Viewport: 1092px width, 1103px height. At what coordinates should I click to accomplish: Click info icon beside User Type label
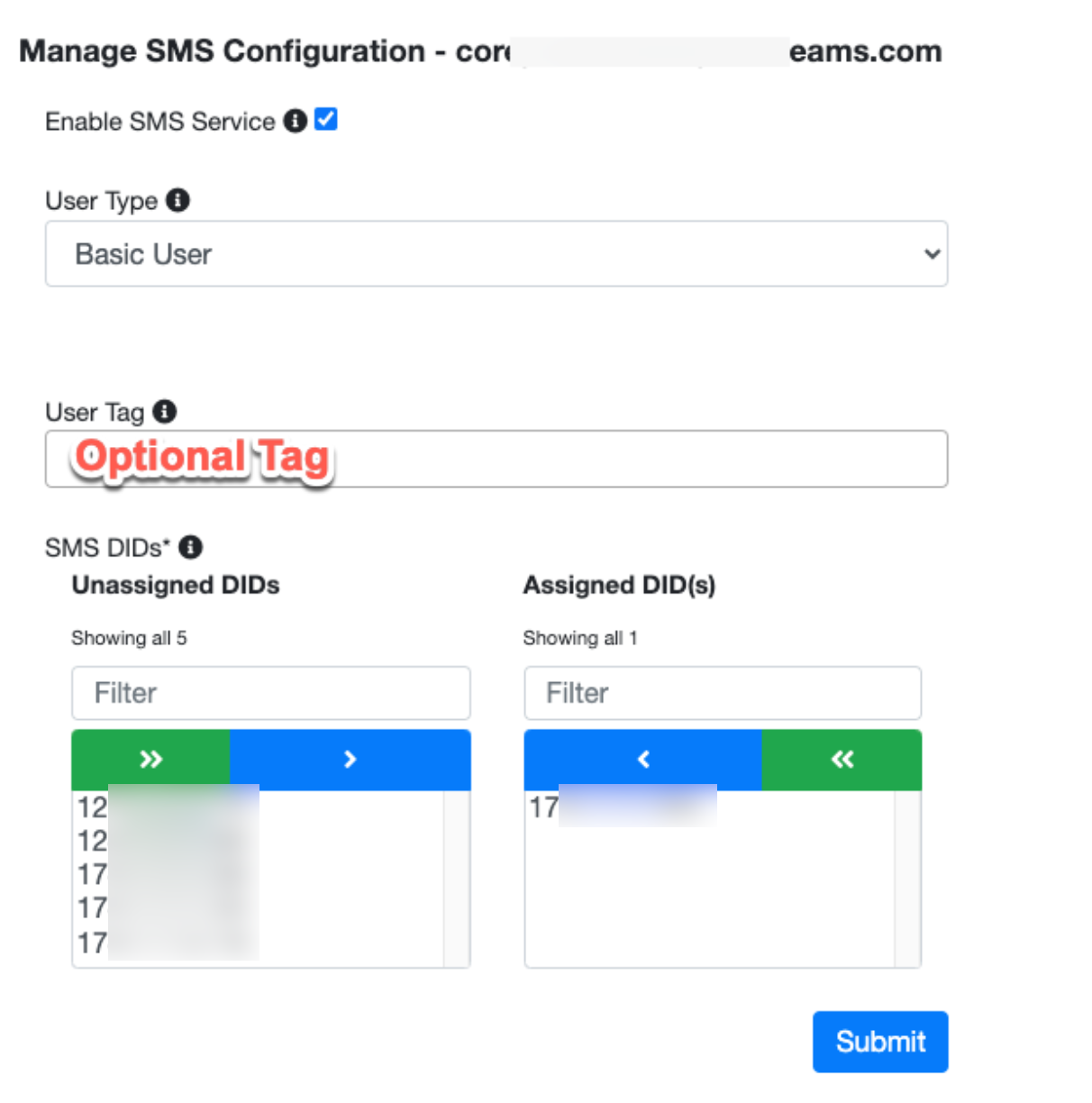[177, 200]
